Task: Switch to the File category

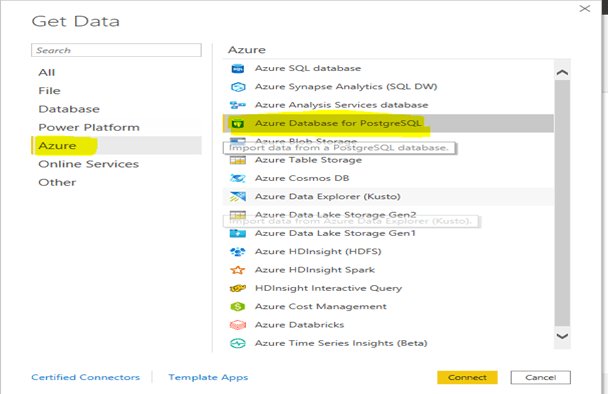Action: coord(116,91)
